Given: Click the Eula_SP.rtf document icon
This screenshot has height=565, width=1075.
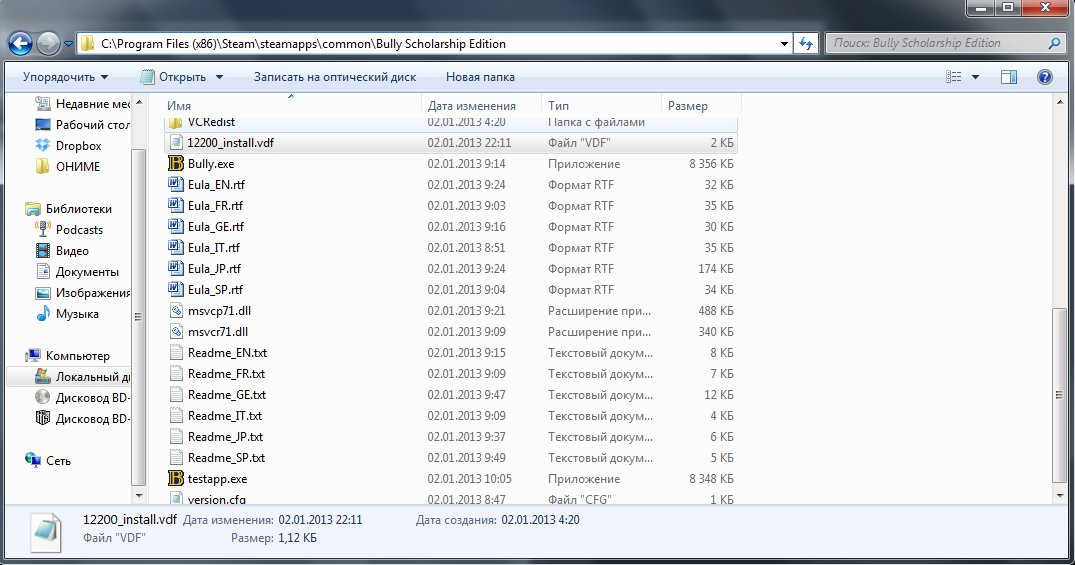Looking at the screenshot, I should (176, 289).
